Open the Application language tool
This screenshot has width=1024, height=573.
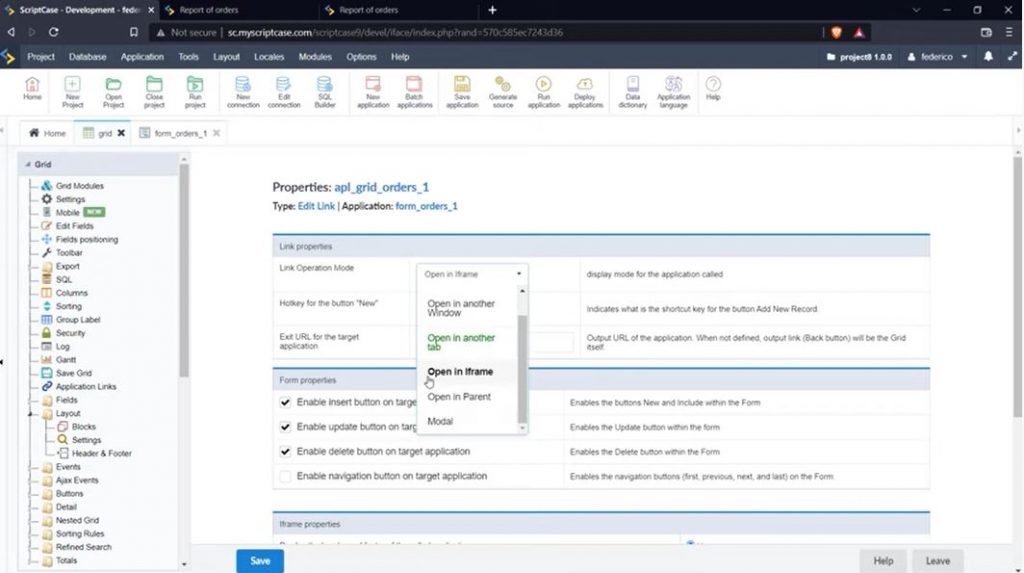click(673, 91)
